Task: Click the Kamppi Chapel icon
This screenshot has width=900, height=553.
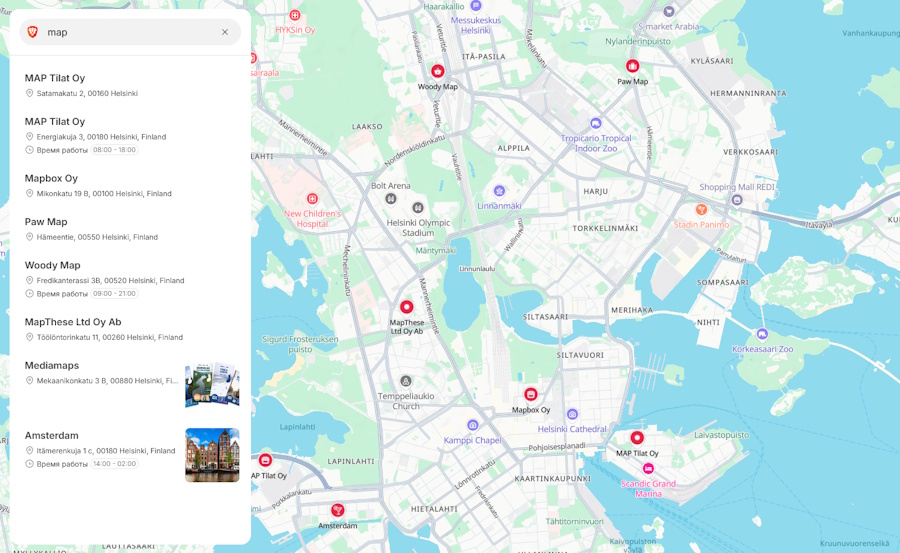Action: [x=472, y=426]
